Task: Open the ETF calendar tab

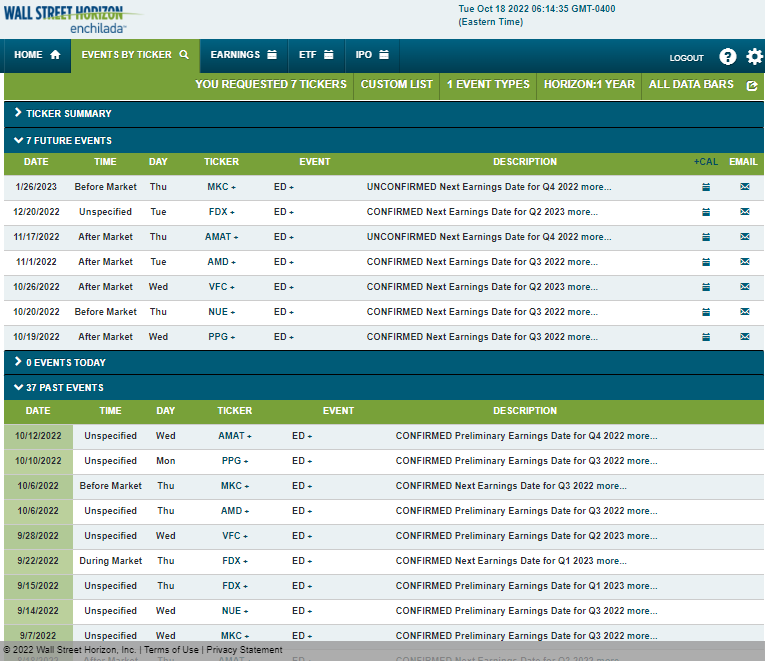Action: tap(316, 55)
